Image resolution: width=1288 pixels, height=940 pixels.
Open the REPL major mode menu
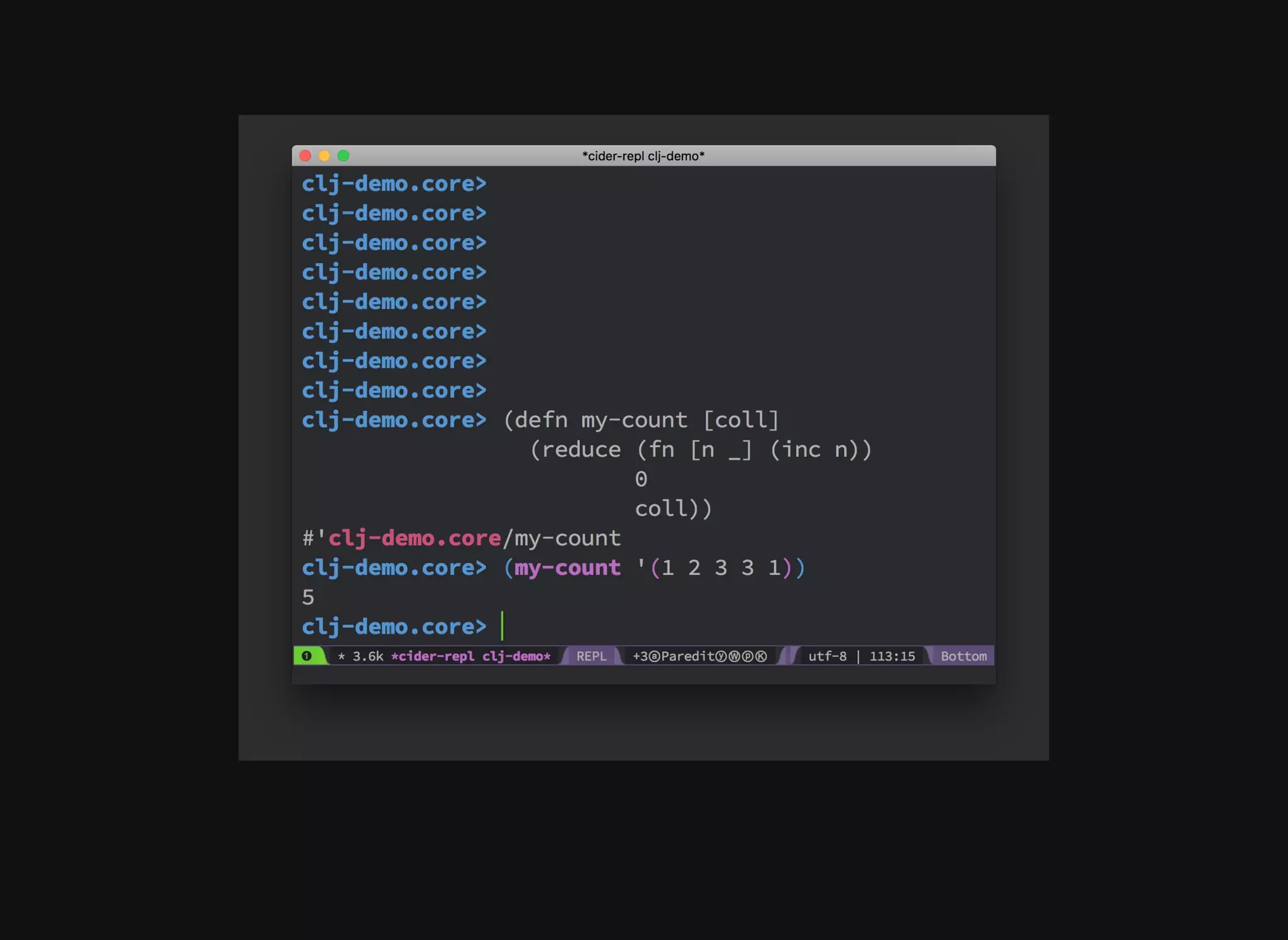pos(591,656)
